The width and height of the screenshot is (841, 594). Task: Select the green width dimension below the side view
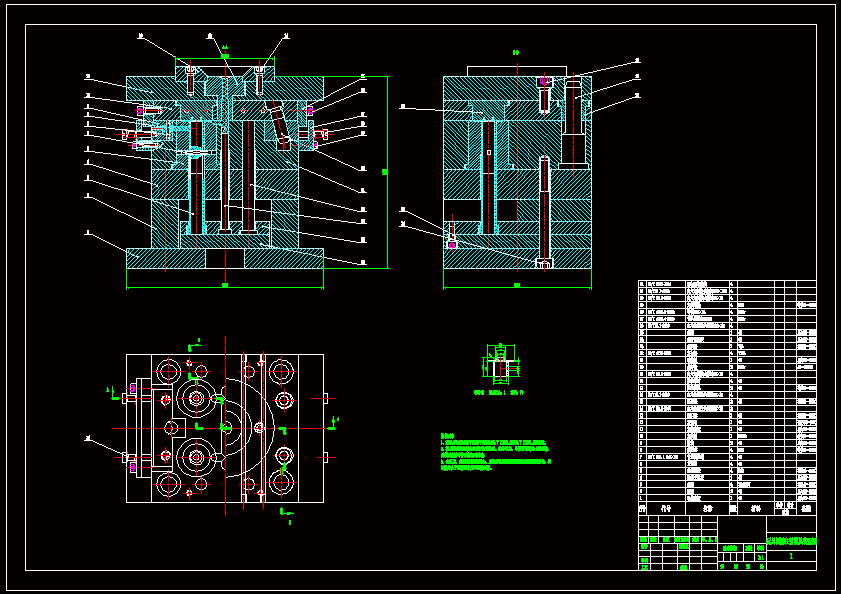click(x=517, y=285)
